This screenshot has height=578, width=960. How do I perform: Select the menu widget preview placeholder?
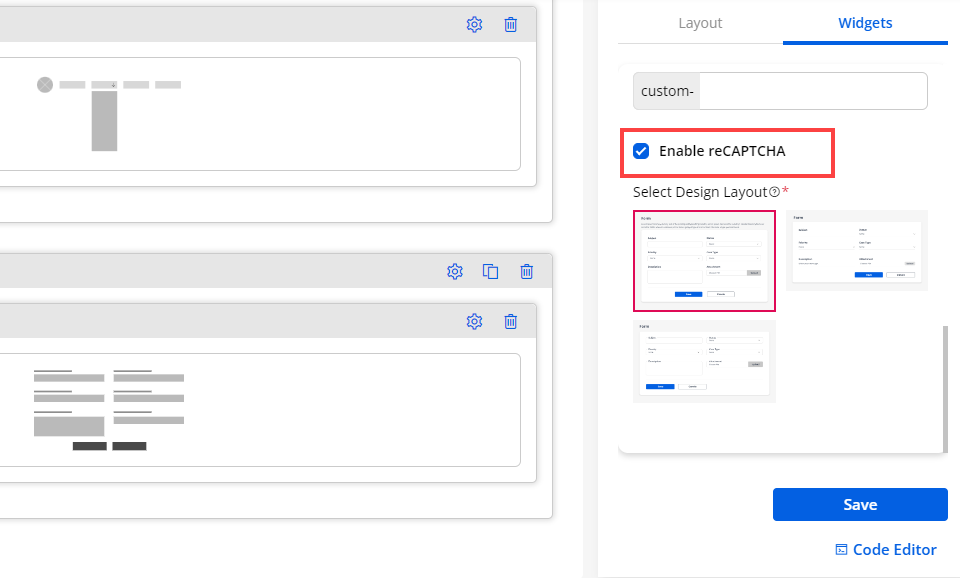click(261, 114)
